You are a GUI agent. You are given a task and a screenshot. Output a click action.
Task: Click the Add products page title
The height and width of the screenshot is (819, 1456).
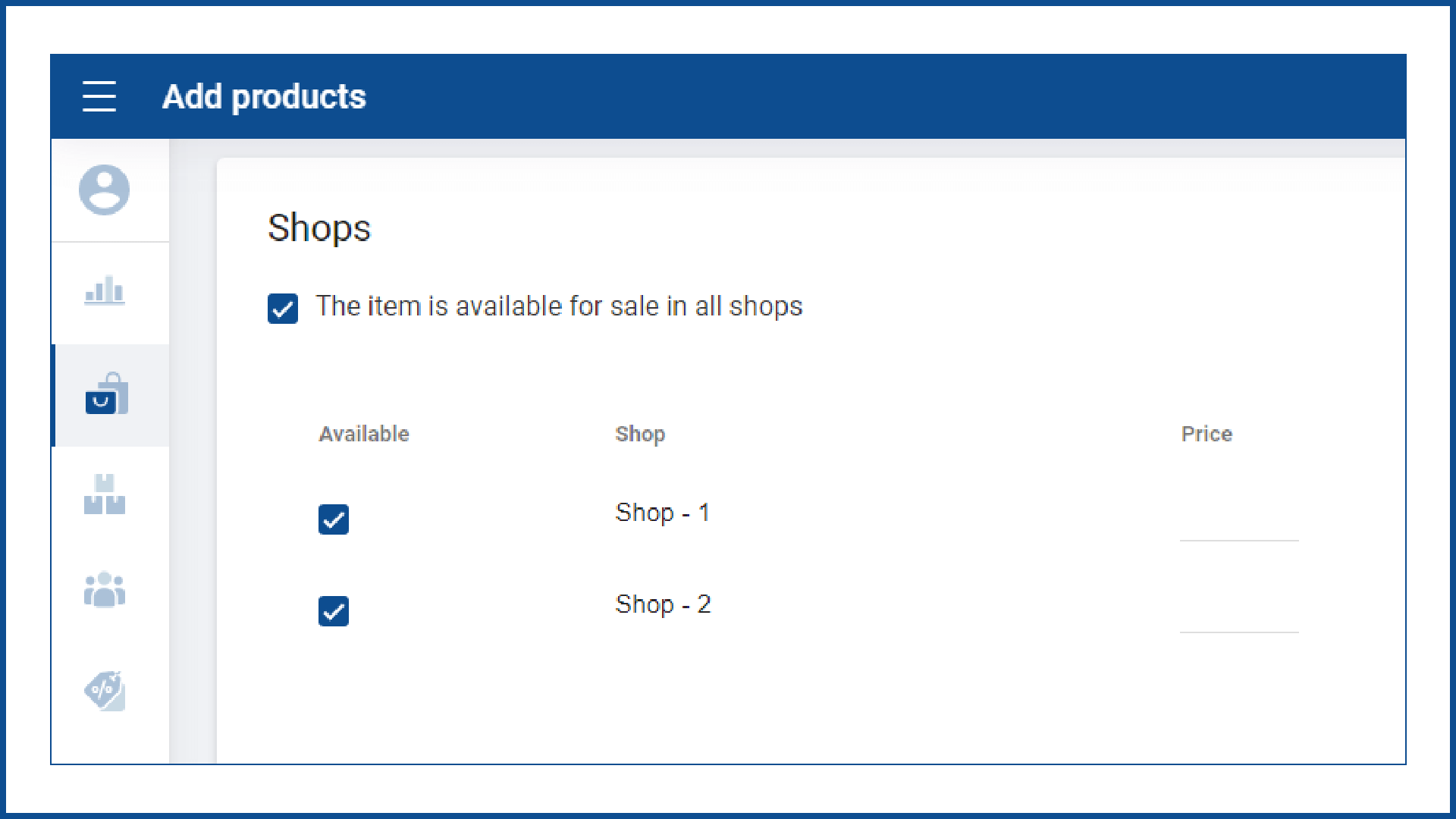point(264,97)
